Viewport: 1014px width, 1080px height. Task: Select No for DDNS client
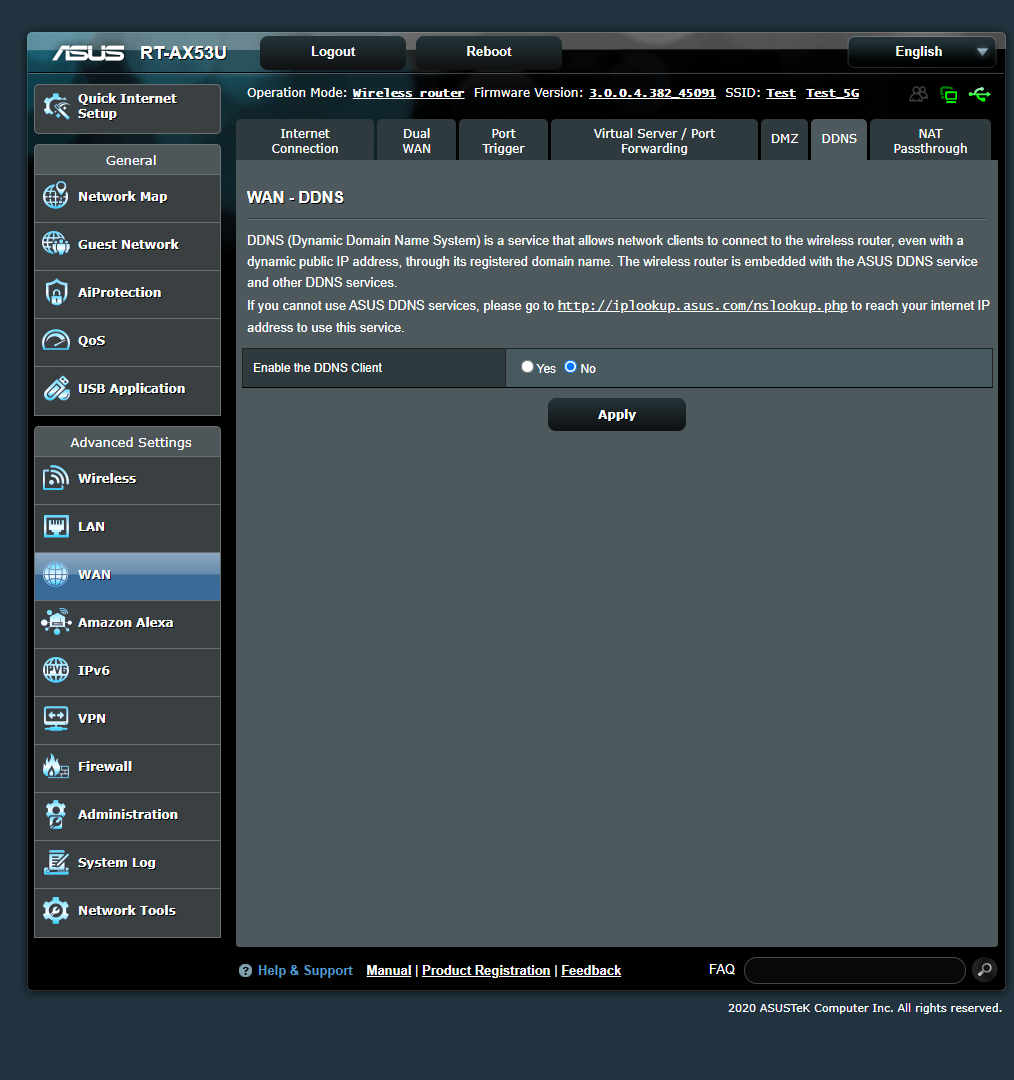570,367
